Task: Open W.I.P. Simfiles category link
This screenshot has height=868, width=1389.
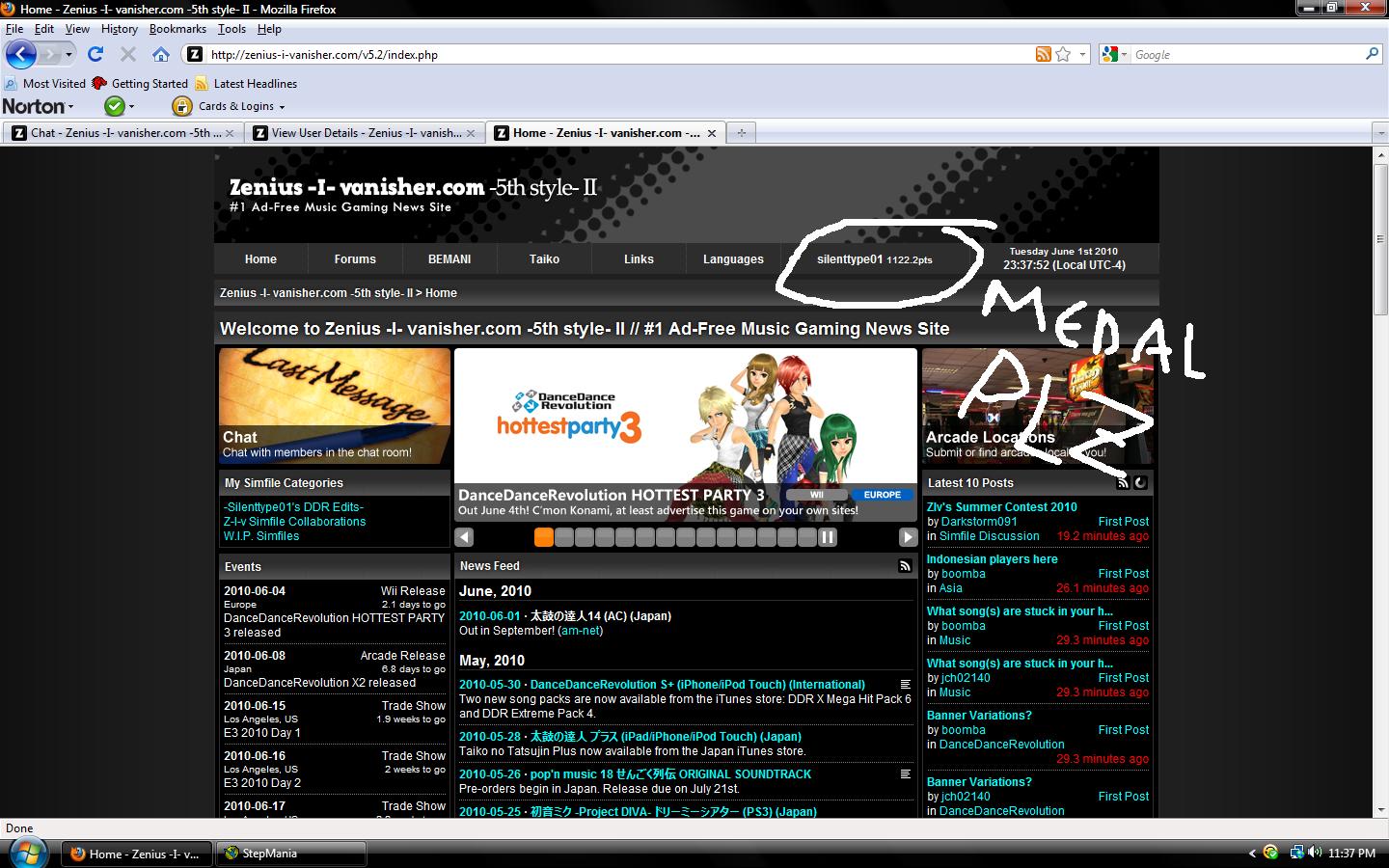Action: (x=261, y=536)
